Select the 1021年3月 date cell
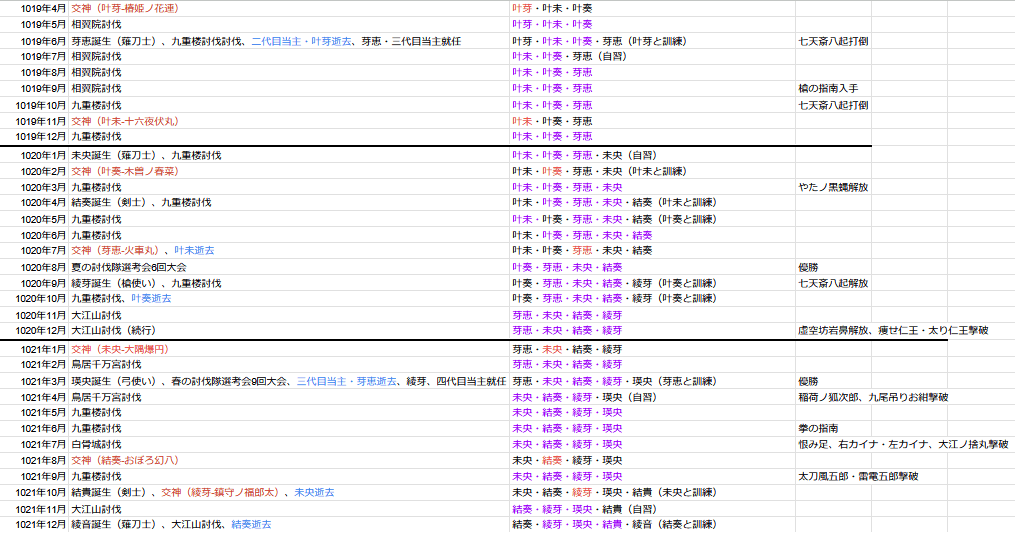The image size is (1015, 533). 42,381
